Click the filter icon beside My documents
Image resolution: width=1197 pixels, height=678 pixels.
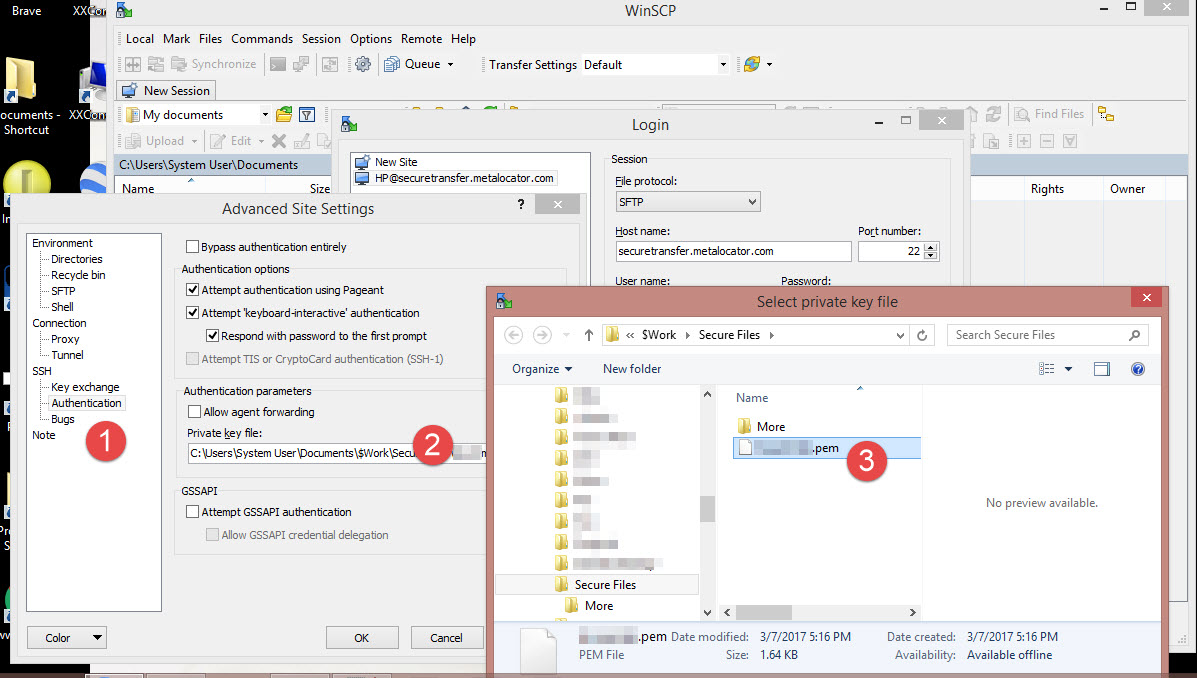(x=307, y=115)
